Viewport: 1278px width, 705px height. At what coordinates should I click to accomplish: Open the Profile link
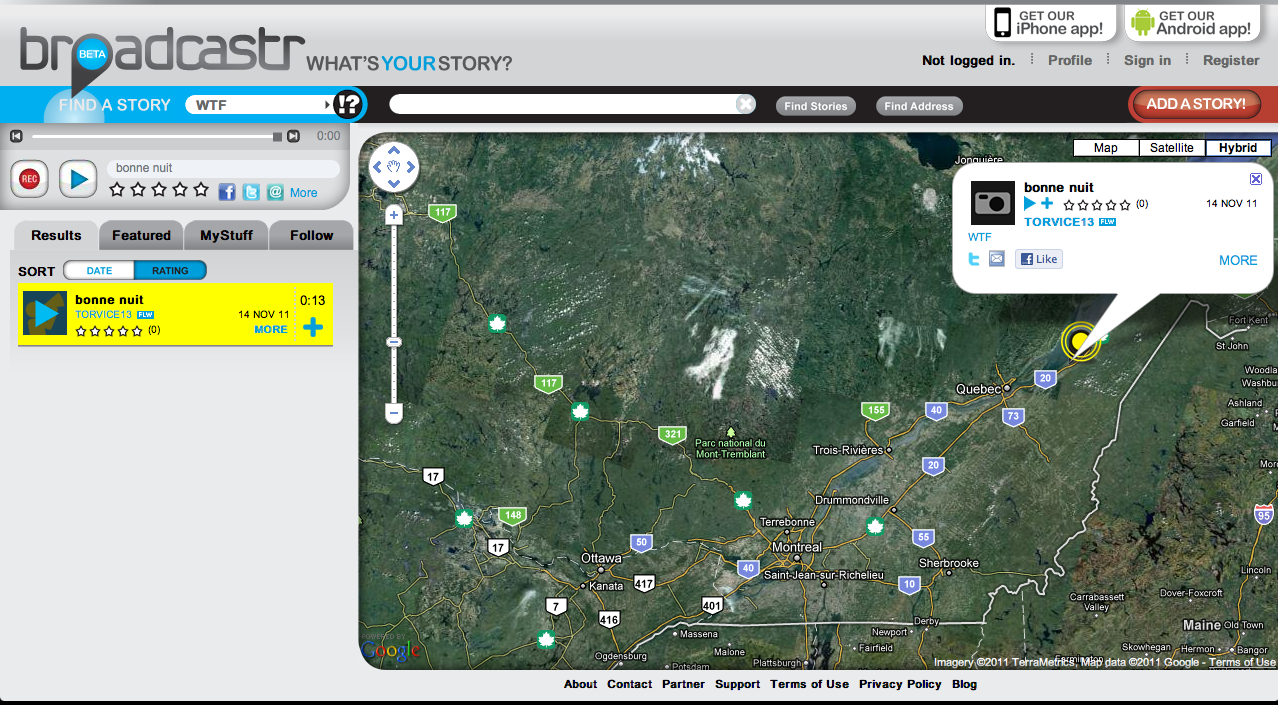[1070, 60]
